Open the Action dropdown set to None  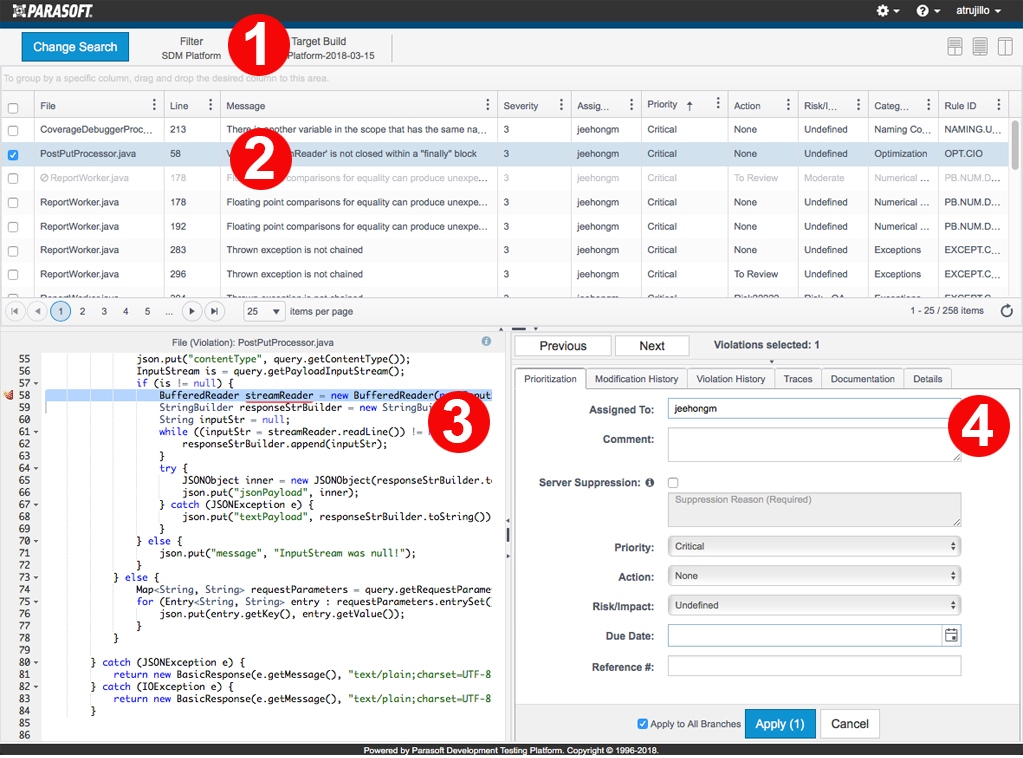pos(814,575)
